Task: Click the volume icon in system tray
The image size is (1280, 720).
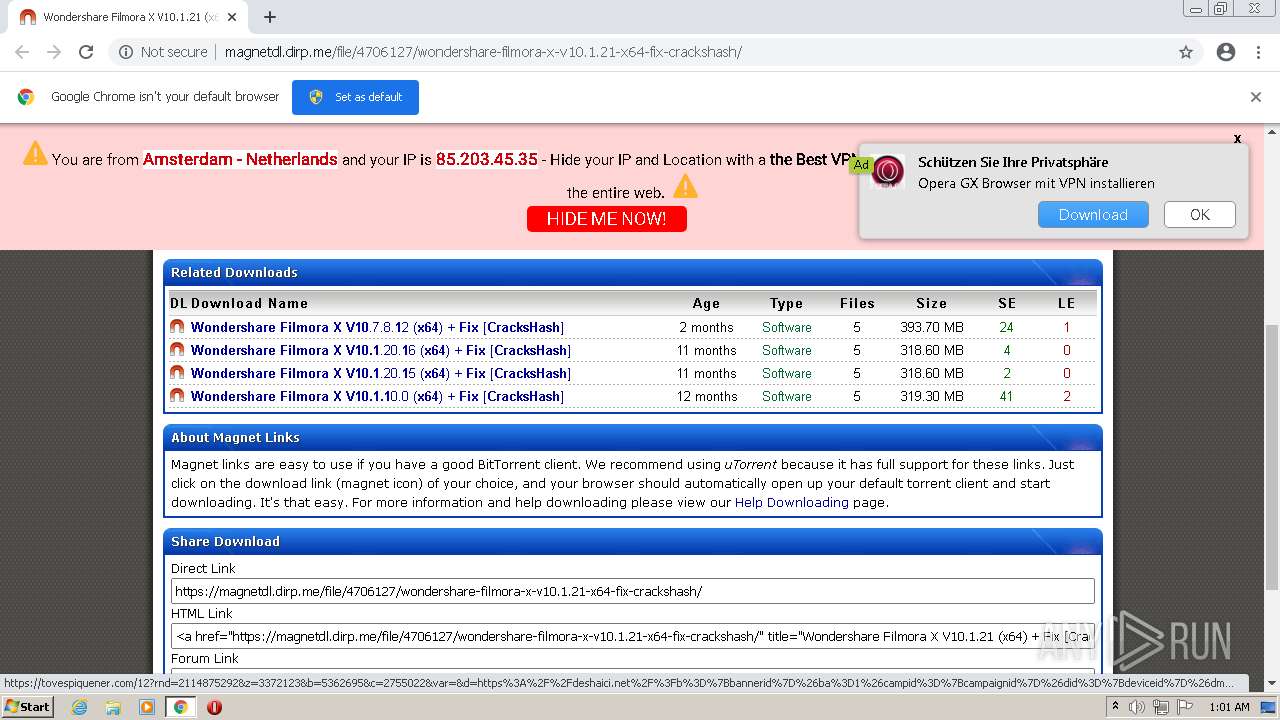Action: pyautogui.click(x=1137, y=707)
